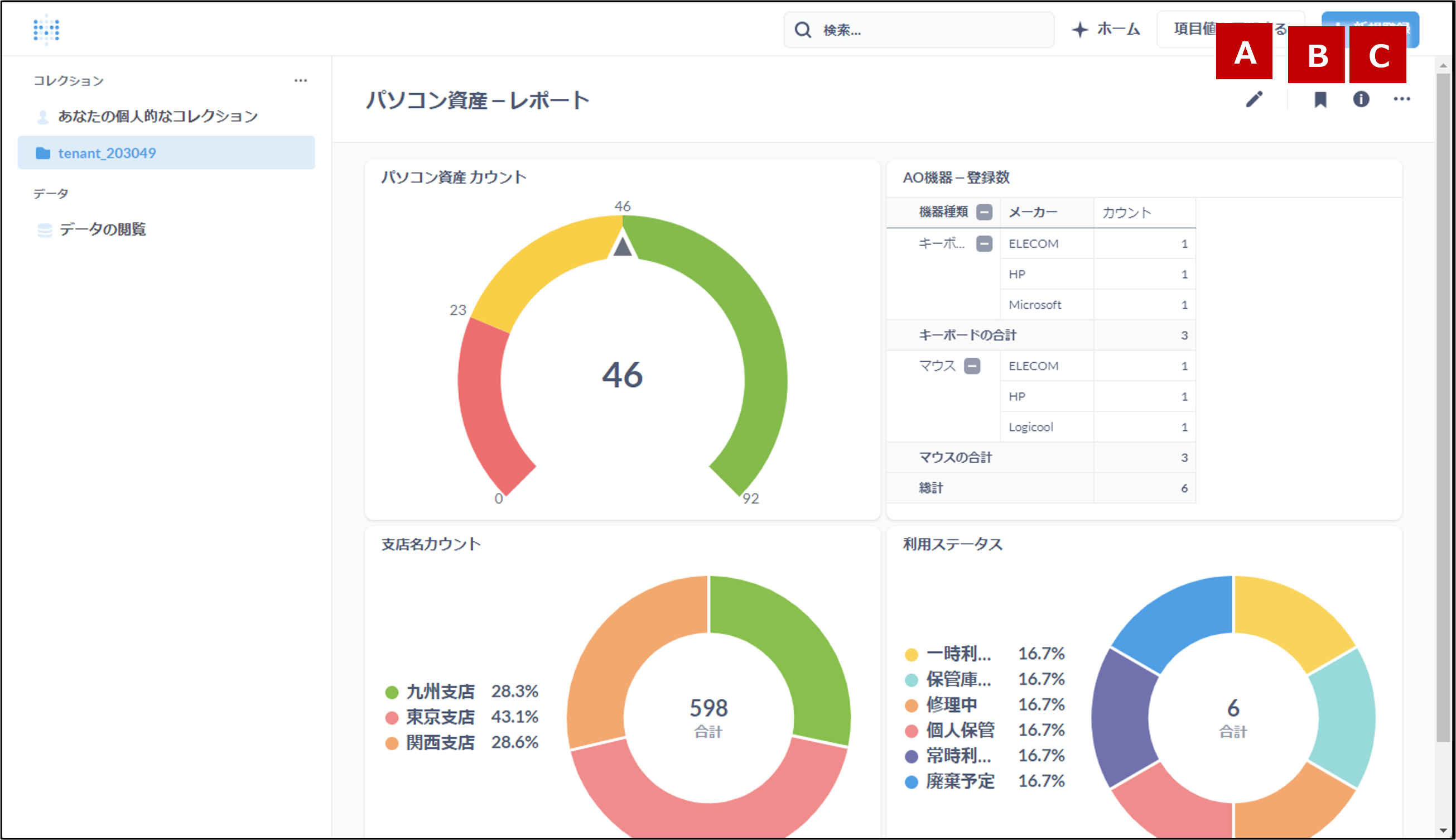Open the collection options ellipsis menu
1456x840 pixels.
301,80
